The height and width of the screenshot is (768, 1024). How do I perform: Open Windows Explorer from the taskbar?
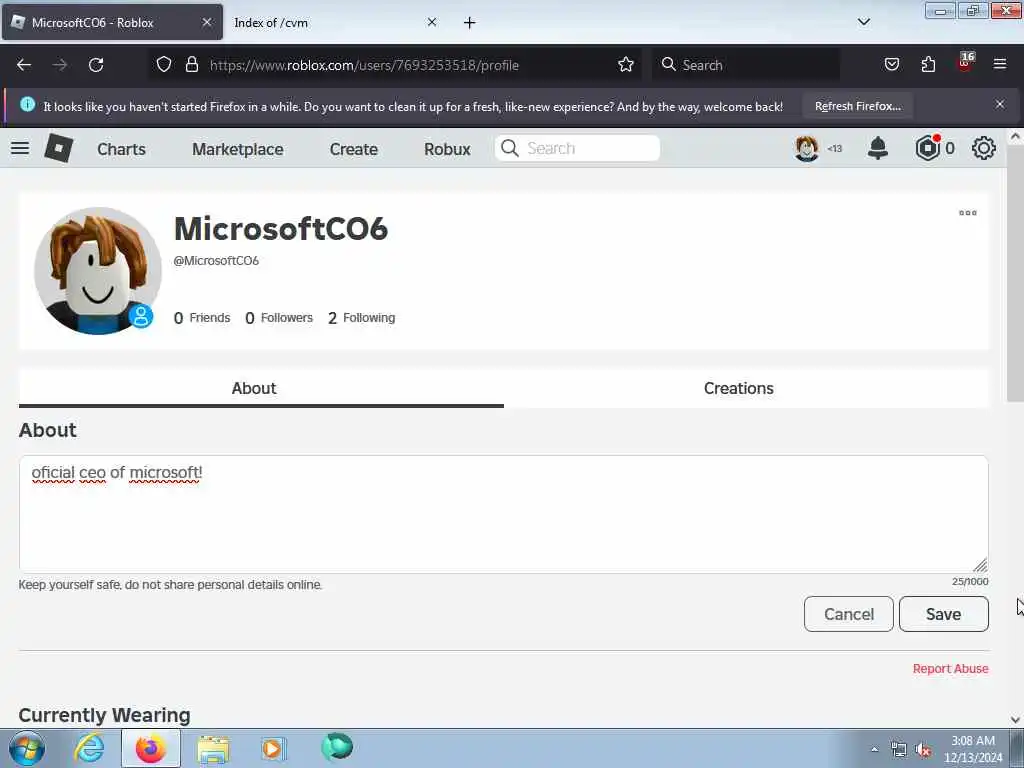point(213,749)
